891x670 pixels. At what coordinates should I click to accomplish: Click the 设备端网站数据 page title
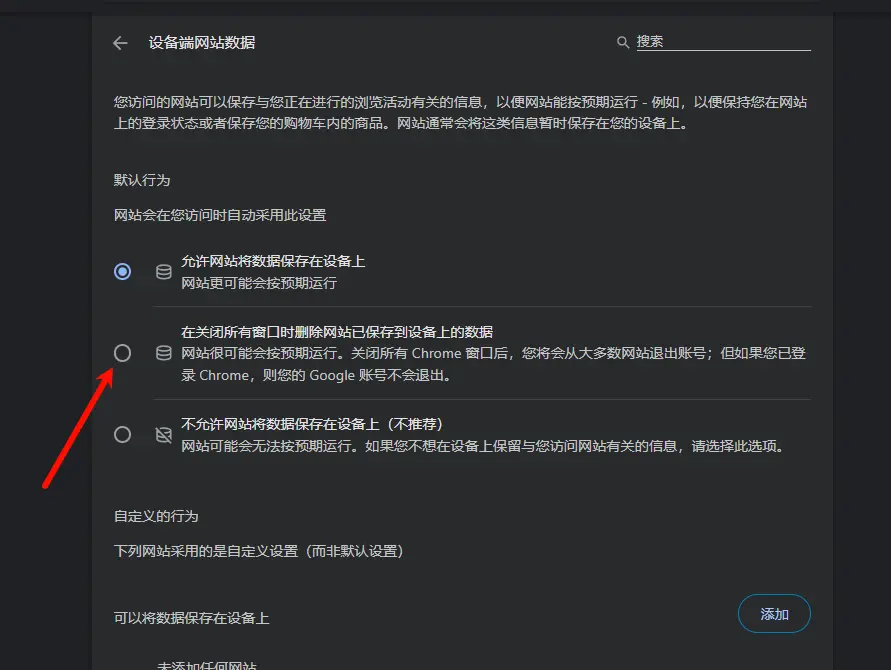pyautogui.click(x=202, y=43)
